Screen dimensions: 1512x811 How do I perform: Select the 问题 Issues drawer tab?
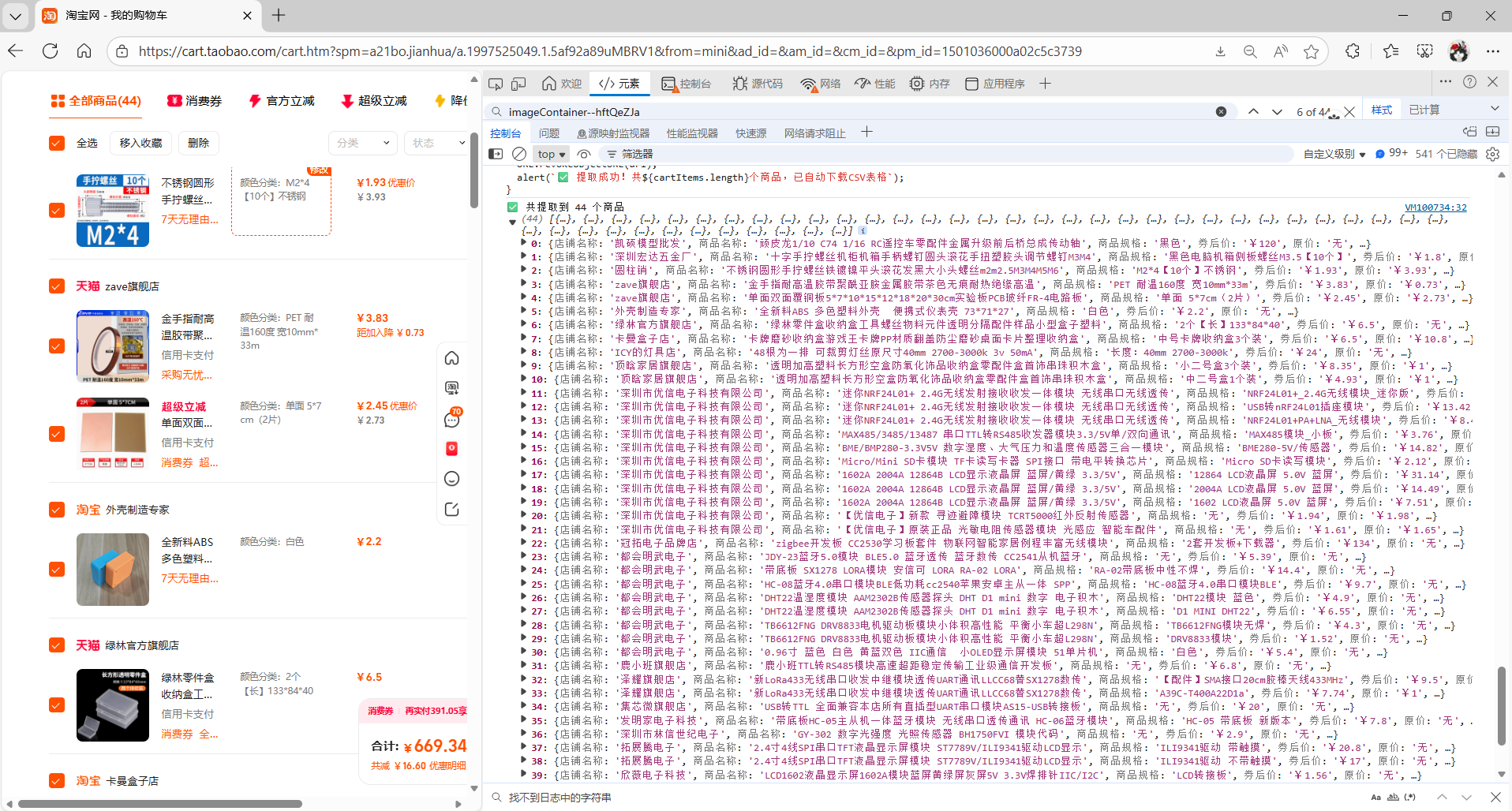[x=548, y=133]
